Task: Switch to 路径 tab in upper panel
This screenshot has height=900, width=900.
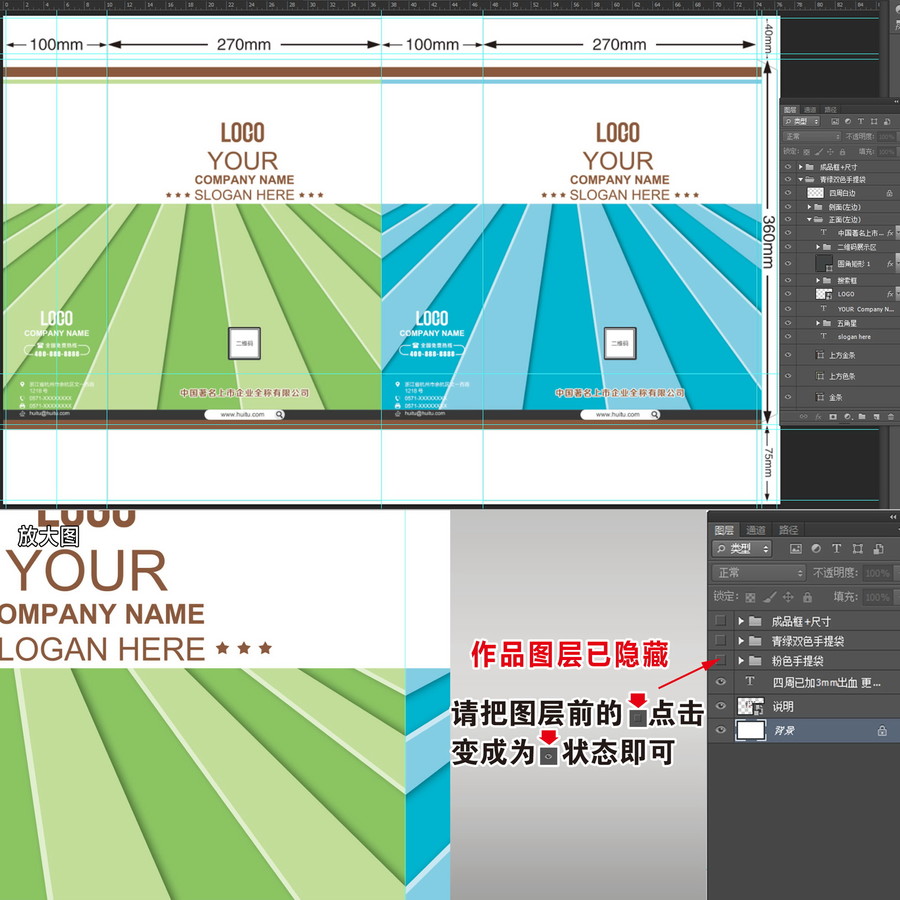Action: pos(831,110)
